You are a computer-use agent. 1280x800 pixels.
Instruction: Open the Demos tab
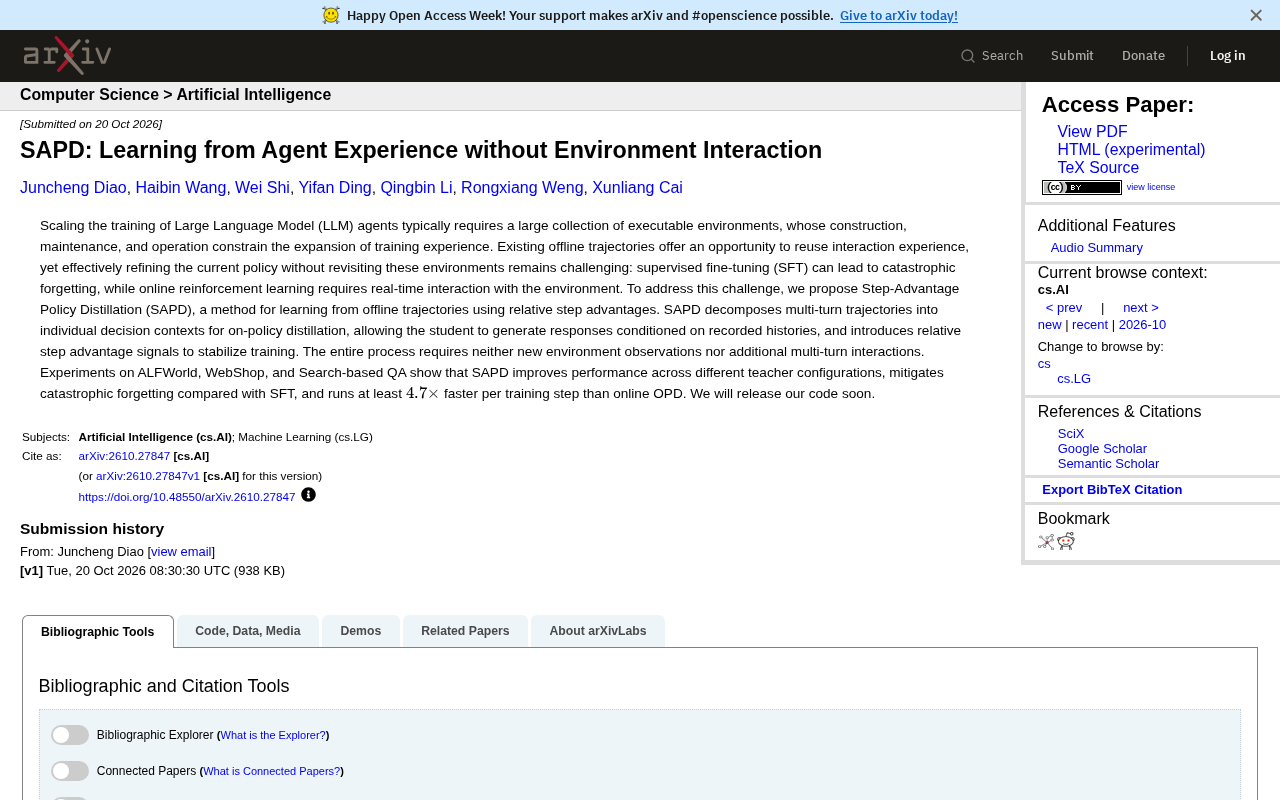coord(361,631)
